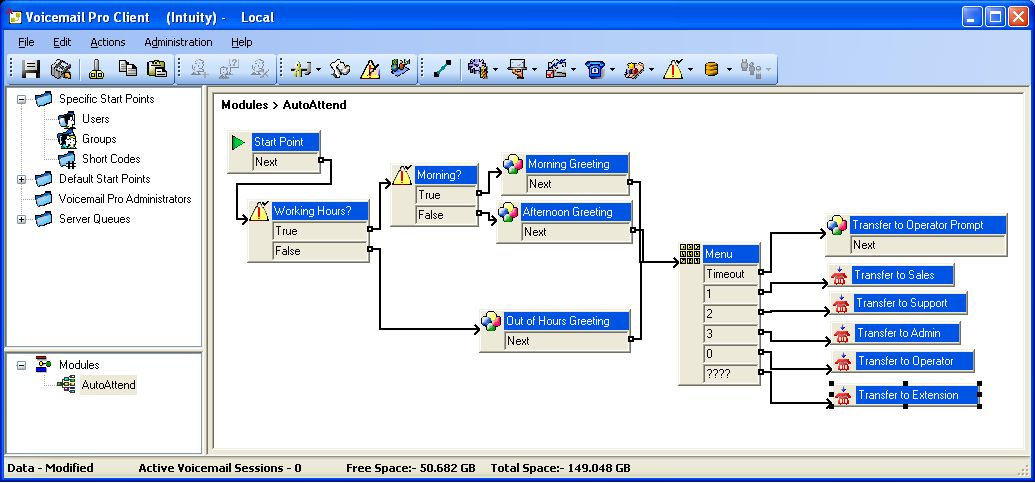Open the Preferences dropdown arrow
This screenshot has height=483, width=1035.
[319, 69]
